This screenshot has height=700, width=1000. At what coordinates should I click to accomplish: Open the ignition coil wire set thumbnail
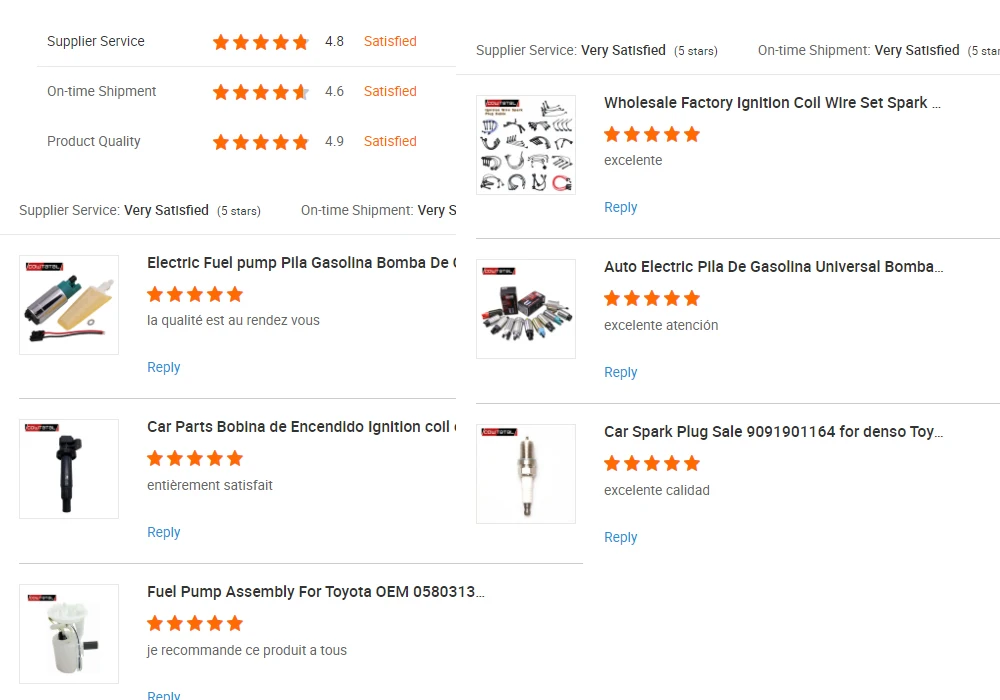pyautogui.click(x=526, y=145)
